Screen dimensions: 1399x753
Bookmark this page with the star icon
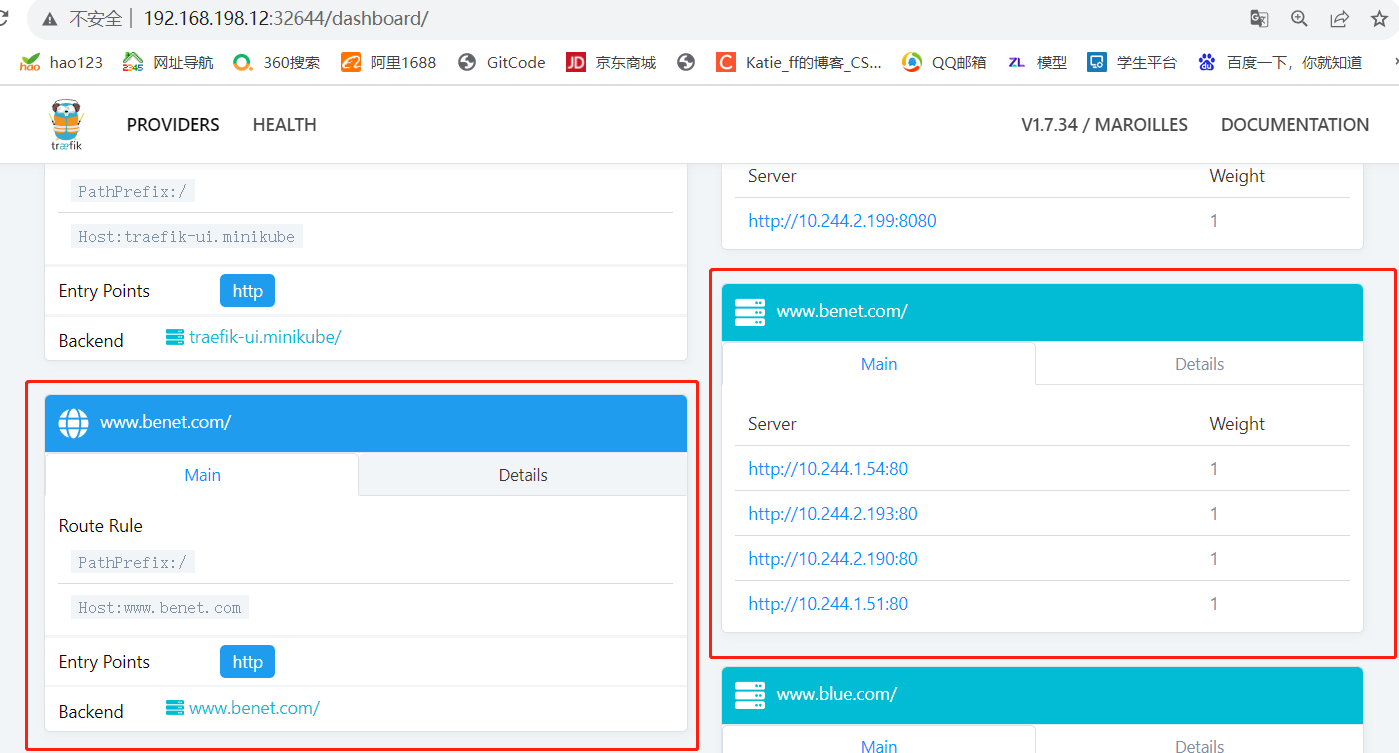(1379, 19)
